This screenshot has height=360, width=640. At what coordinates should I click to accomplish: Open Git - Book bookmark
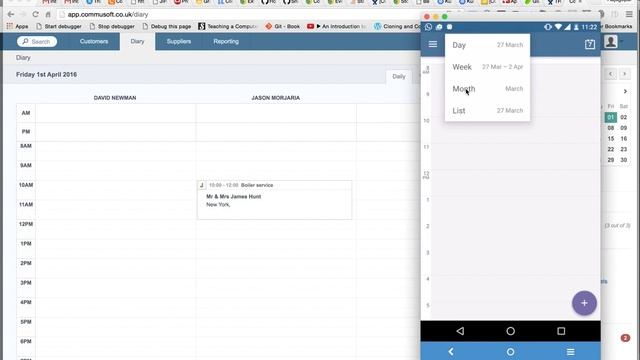coord(282,26)
